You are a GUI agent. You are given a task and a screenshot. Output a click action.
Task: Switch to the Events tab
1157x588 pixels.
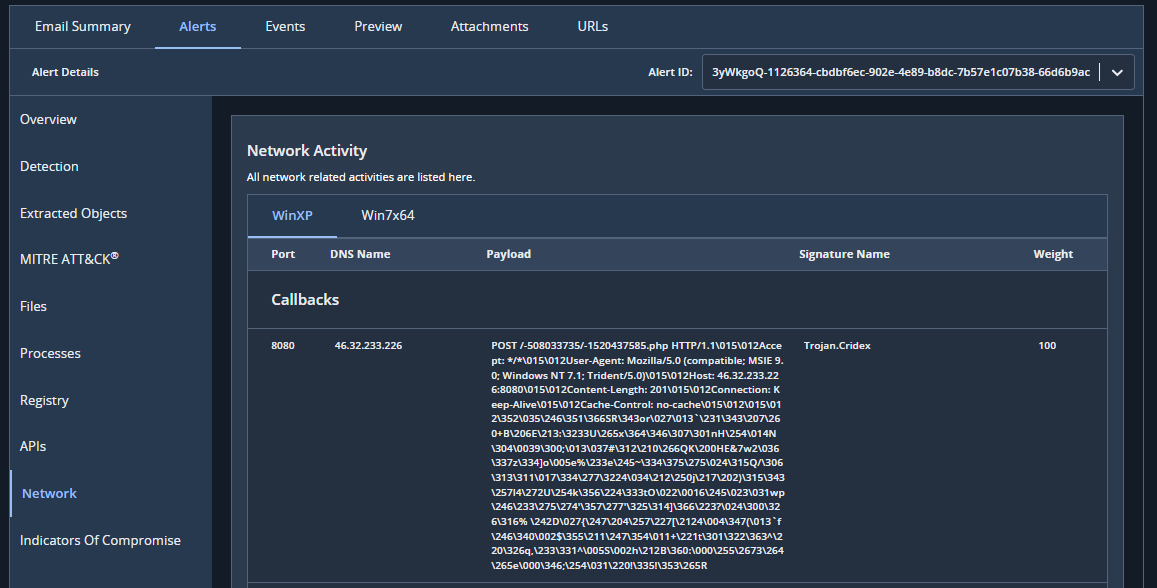(x=285, y=27)
